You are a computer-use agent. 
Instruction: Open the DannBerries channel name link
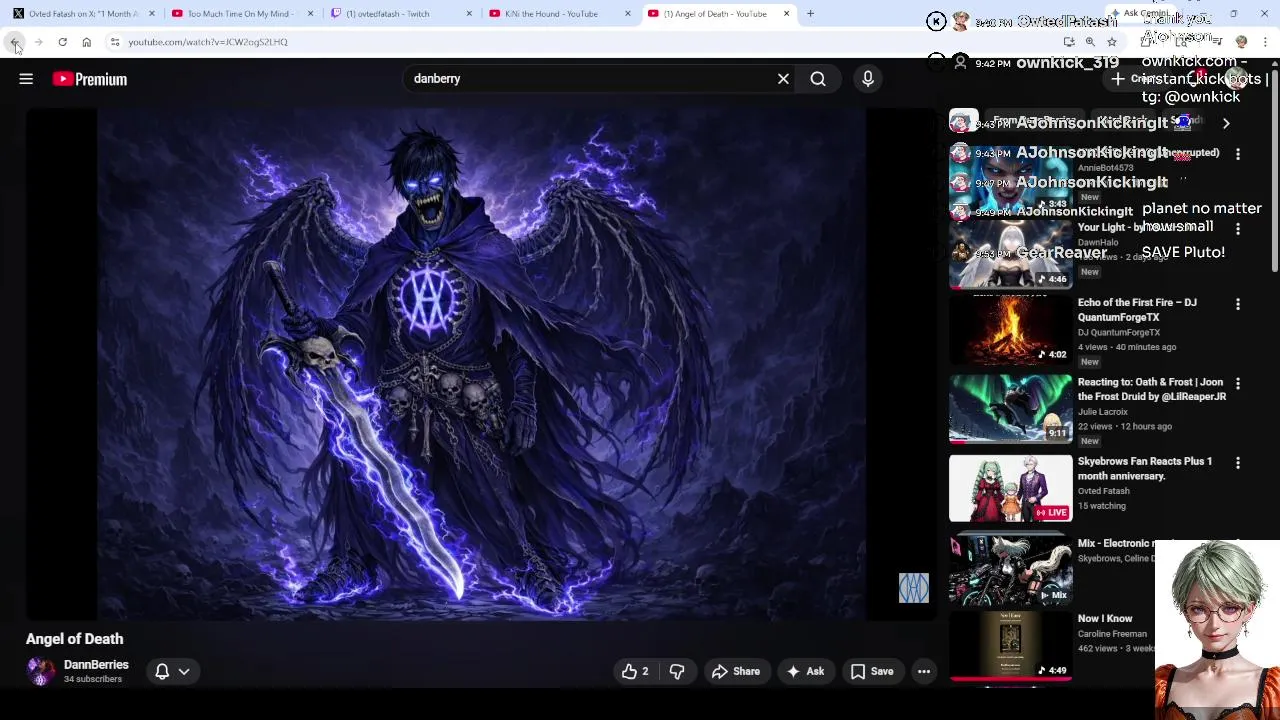[x=96, y=665]
